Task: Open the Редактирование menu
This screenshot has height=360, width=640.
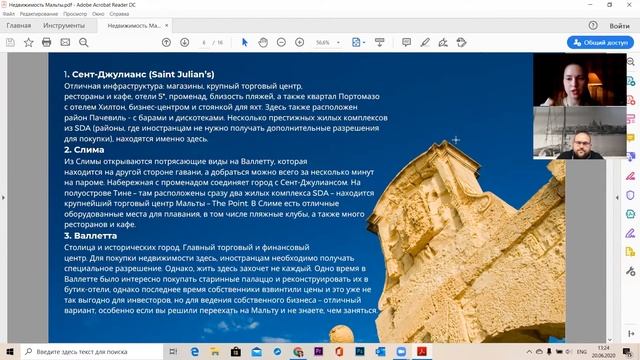Action: [x=39, y=14]
